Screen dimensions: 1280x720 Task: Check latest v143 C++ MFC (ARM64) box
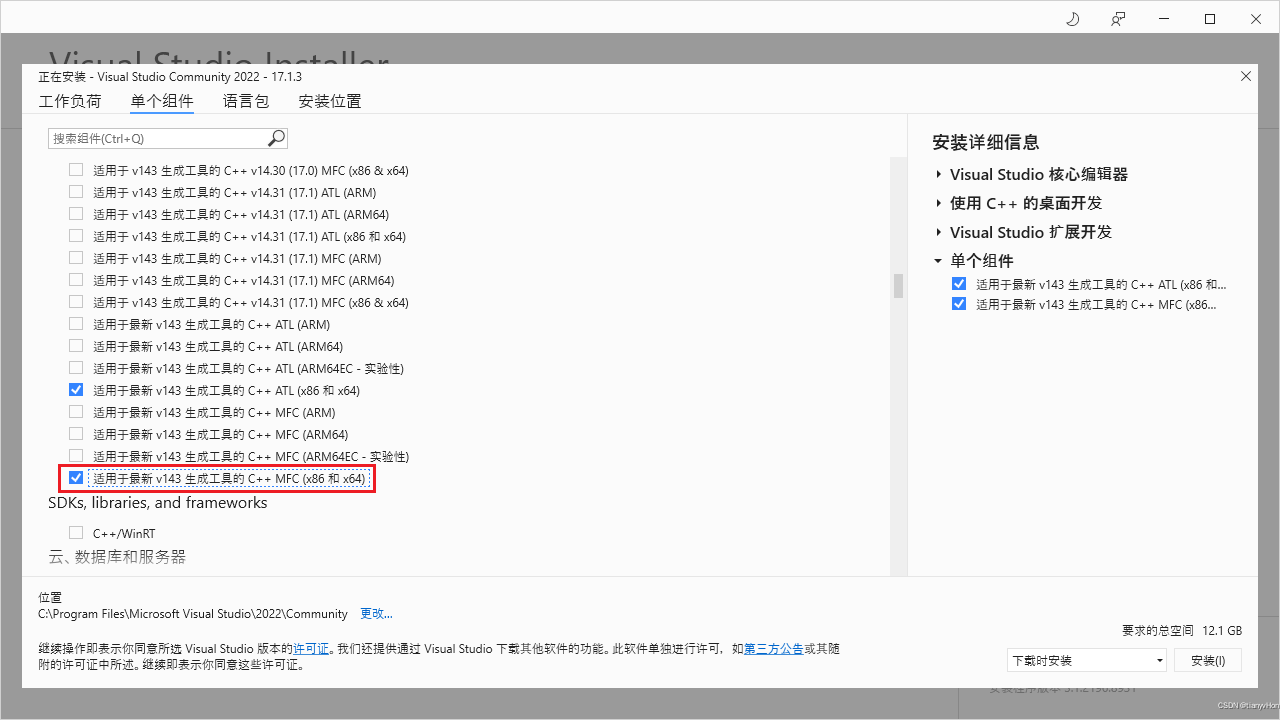(76, 434)
